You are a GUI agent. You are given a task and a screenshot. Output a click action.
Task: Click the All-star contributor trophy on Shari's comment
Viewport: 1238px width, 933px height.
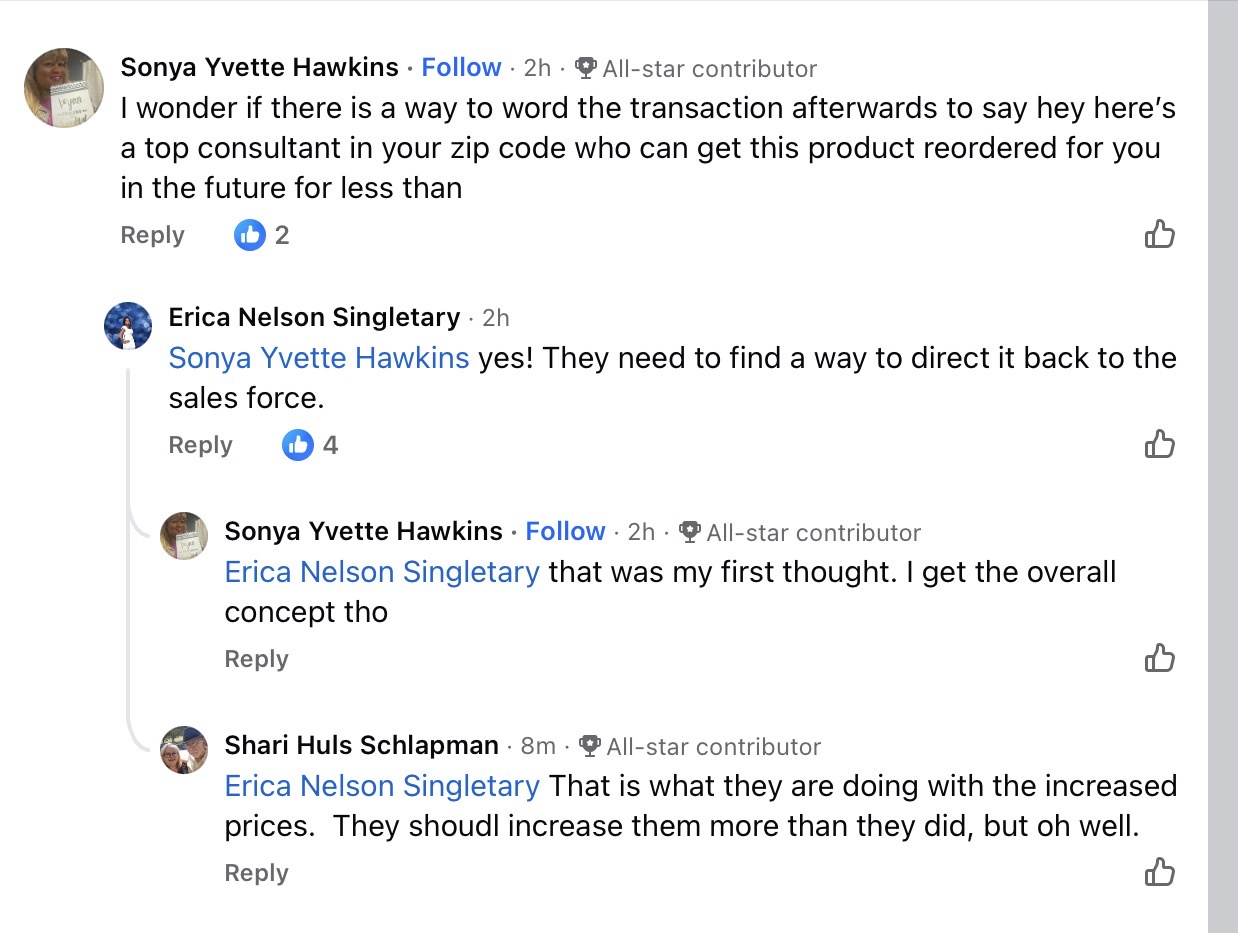click(x=590, y=746)
